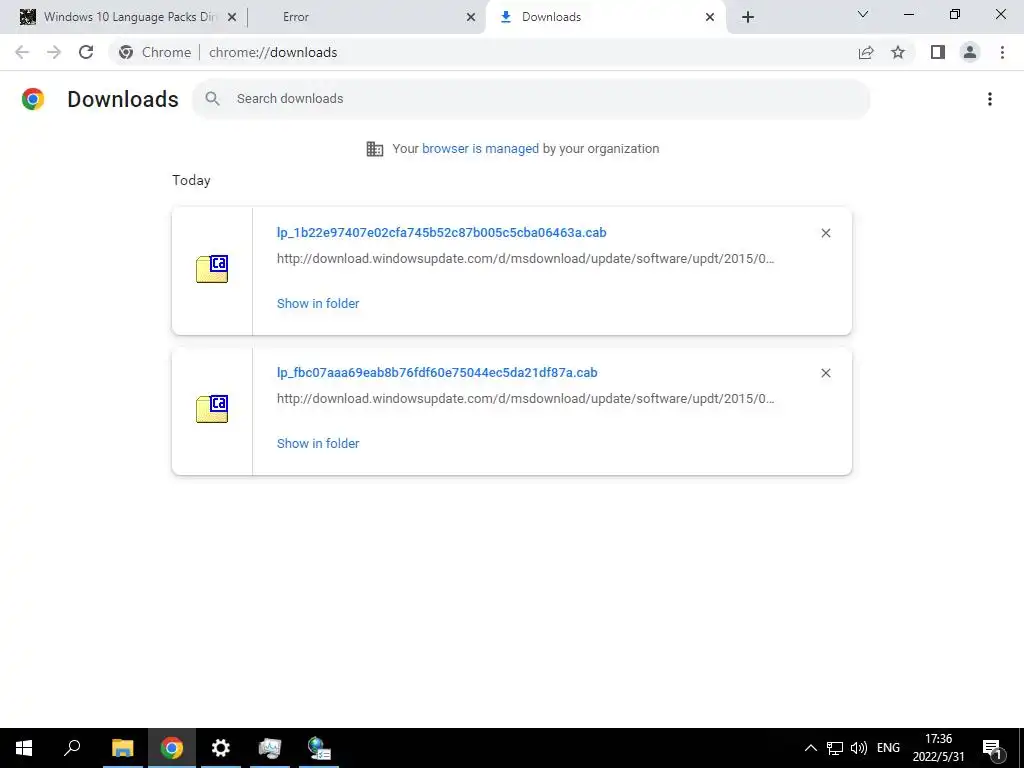Click the browser back arrow

[x=22, y=52]
